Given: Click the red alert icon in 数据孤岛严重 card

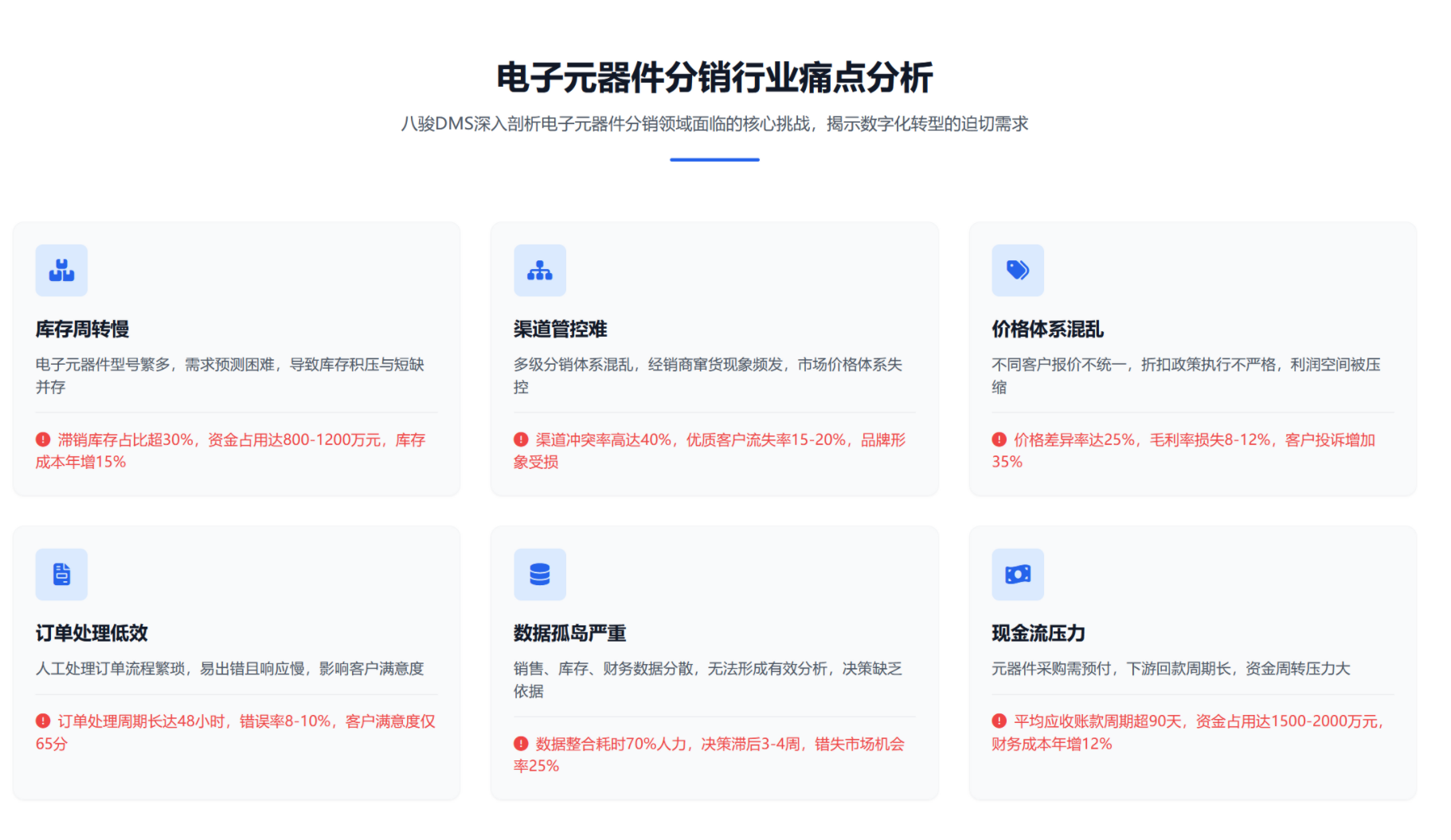Looking at the screenshot, I should pyautogui.click(x=520, y=743).
